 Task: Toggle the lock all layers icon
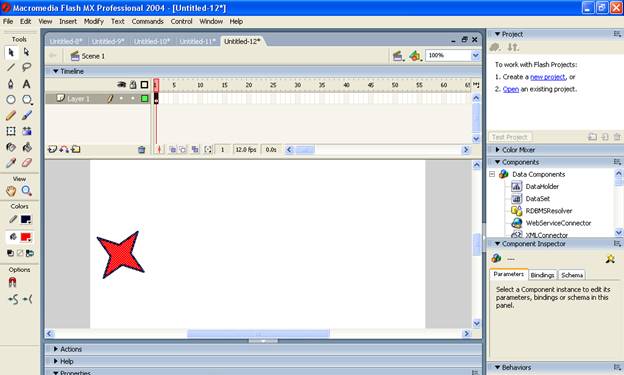(x=133, y=84)
